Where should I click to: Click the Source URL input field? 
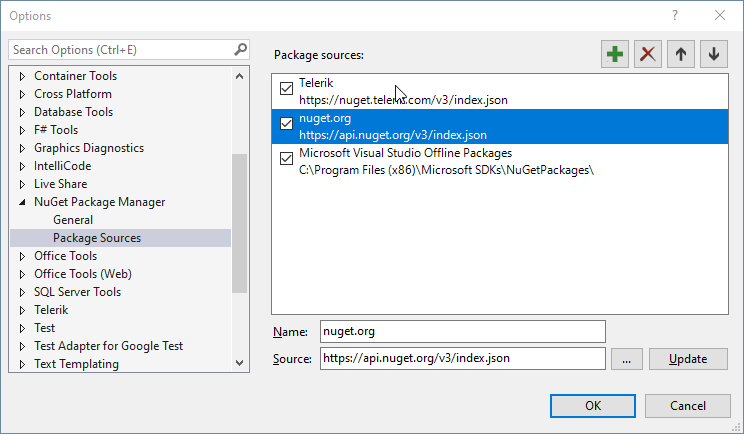click(463, 359)
